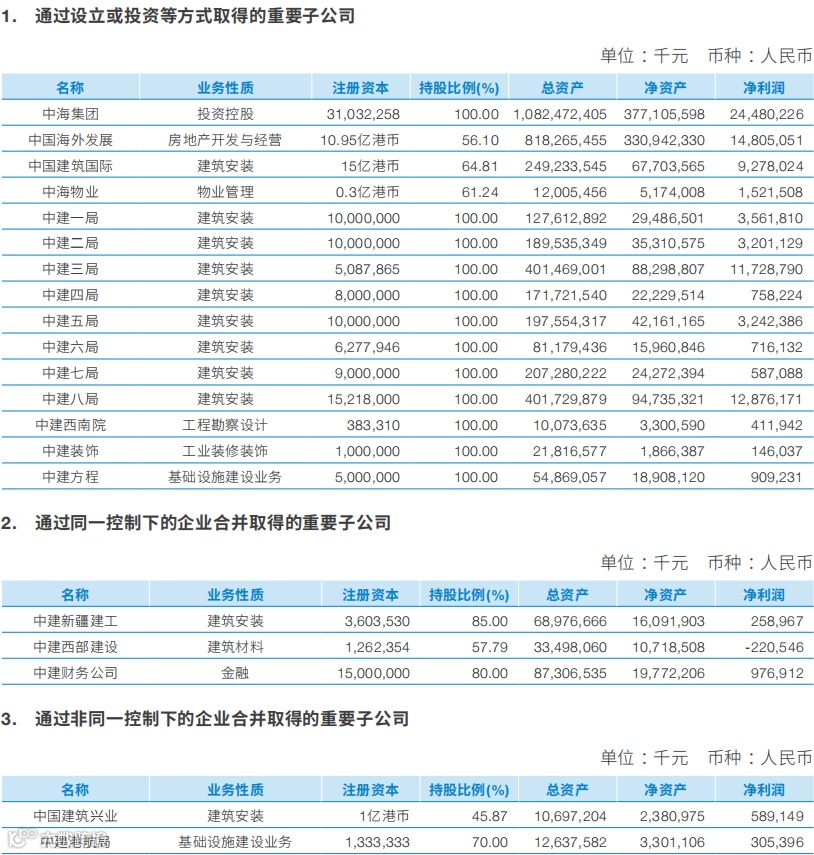Click the row name "中建二局"
814x855 pixels.
(x=71, y=243)
